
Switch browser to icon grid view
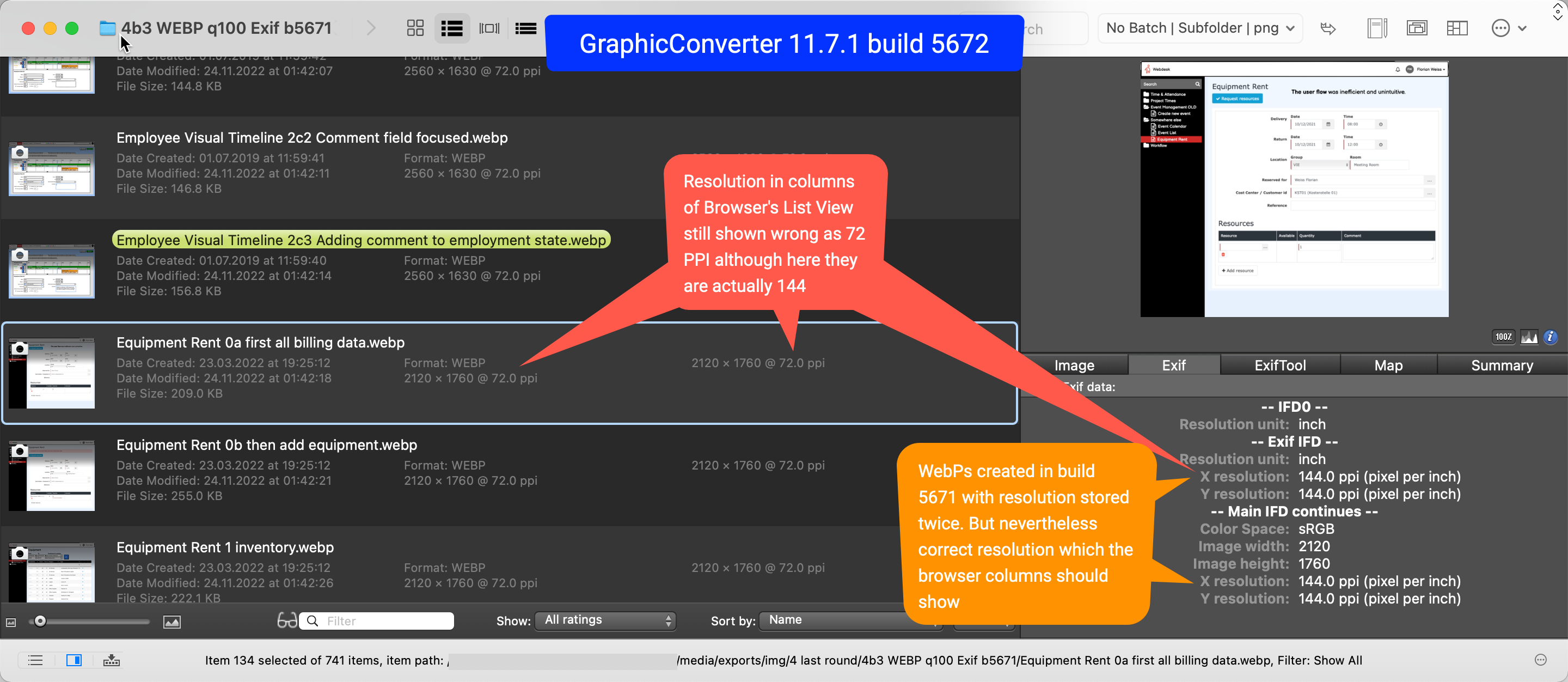[x=415, y=28]
